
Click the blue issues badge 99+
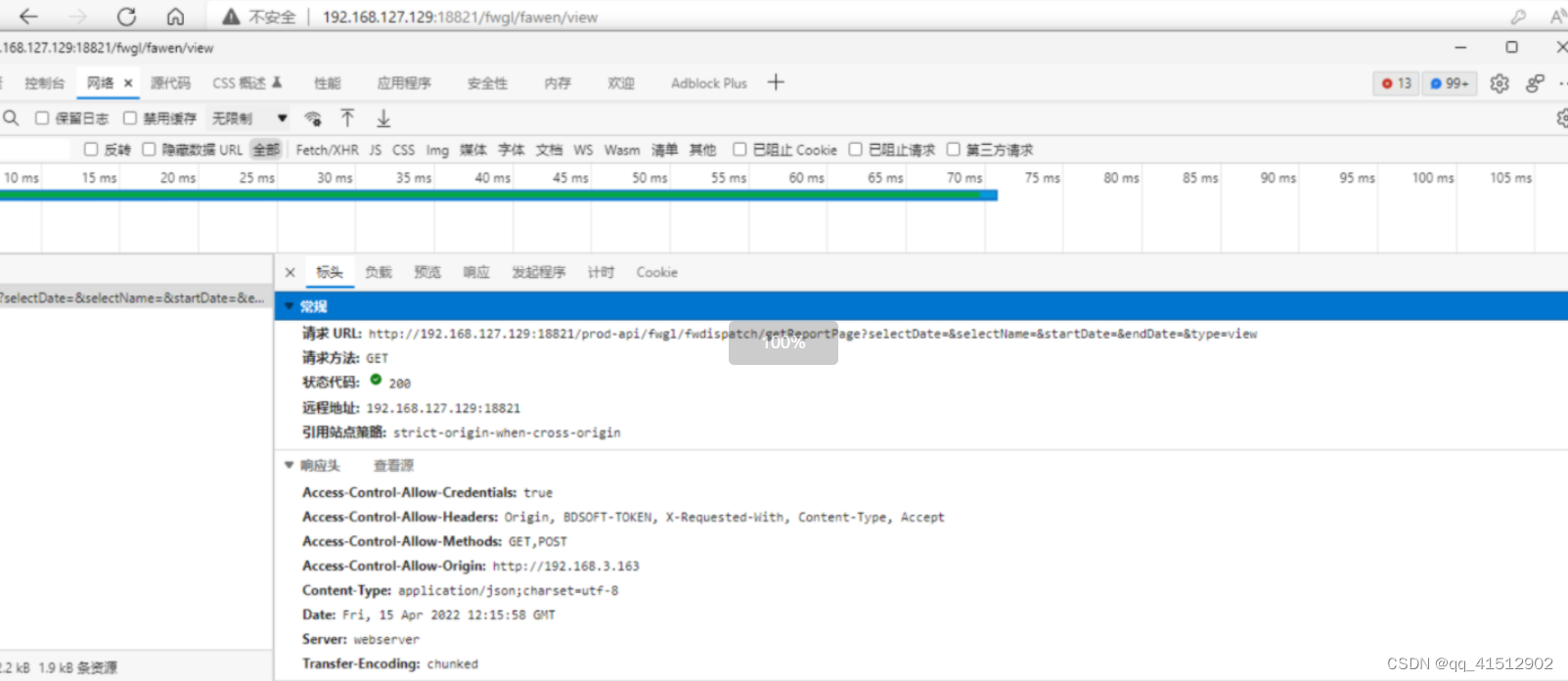pos(1450,83)
